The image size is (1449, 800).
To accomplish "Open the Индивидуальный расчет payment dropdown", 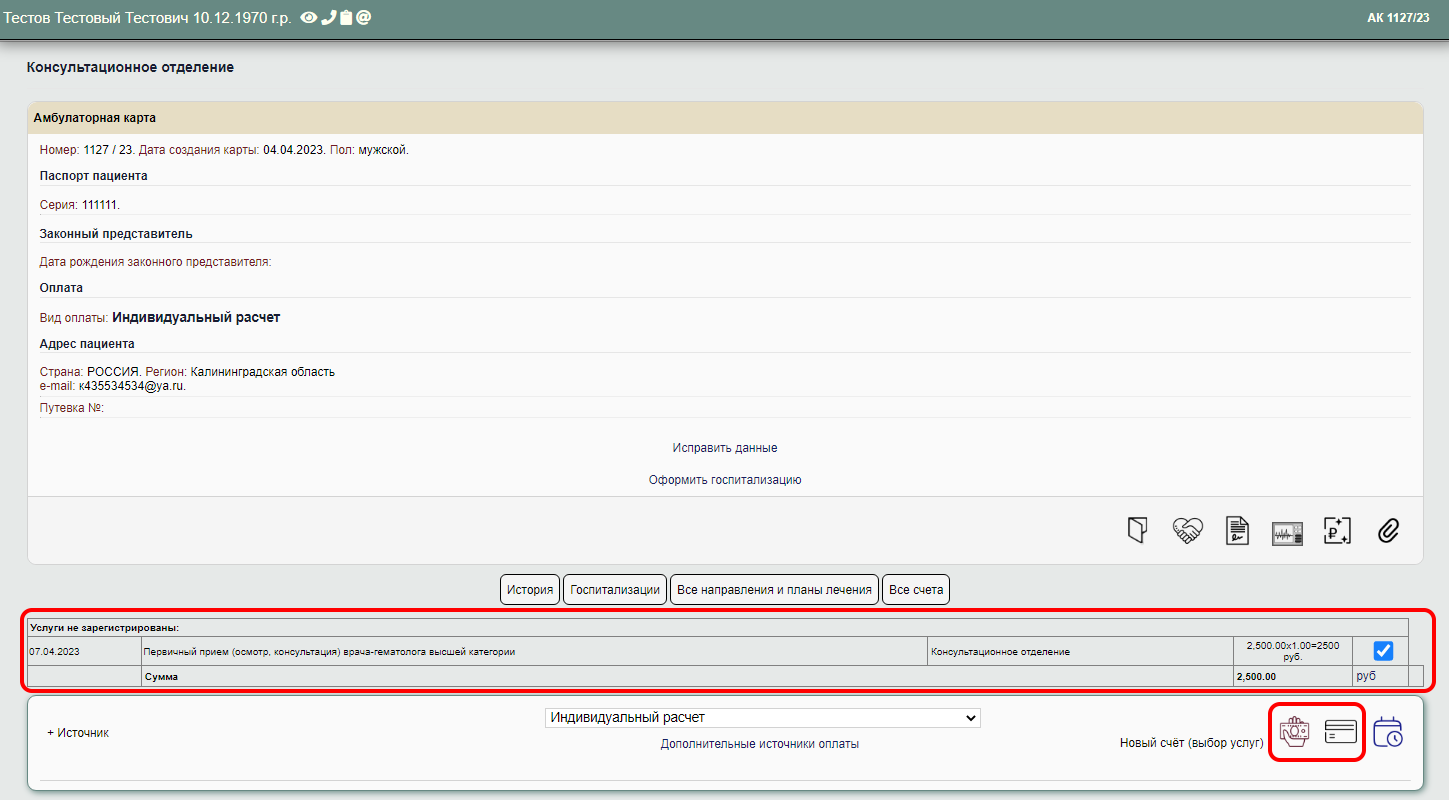I will [x=762, y=718].
